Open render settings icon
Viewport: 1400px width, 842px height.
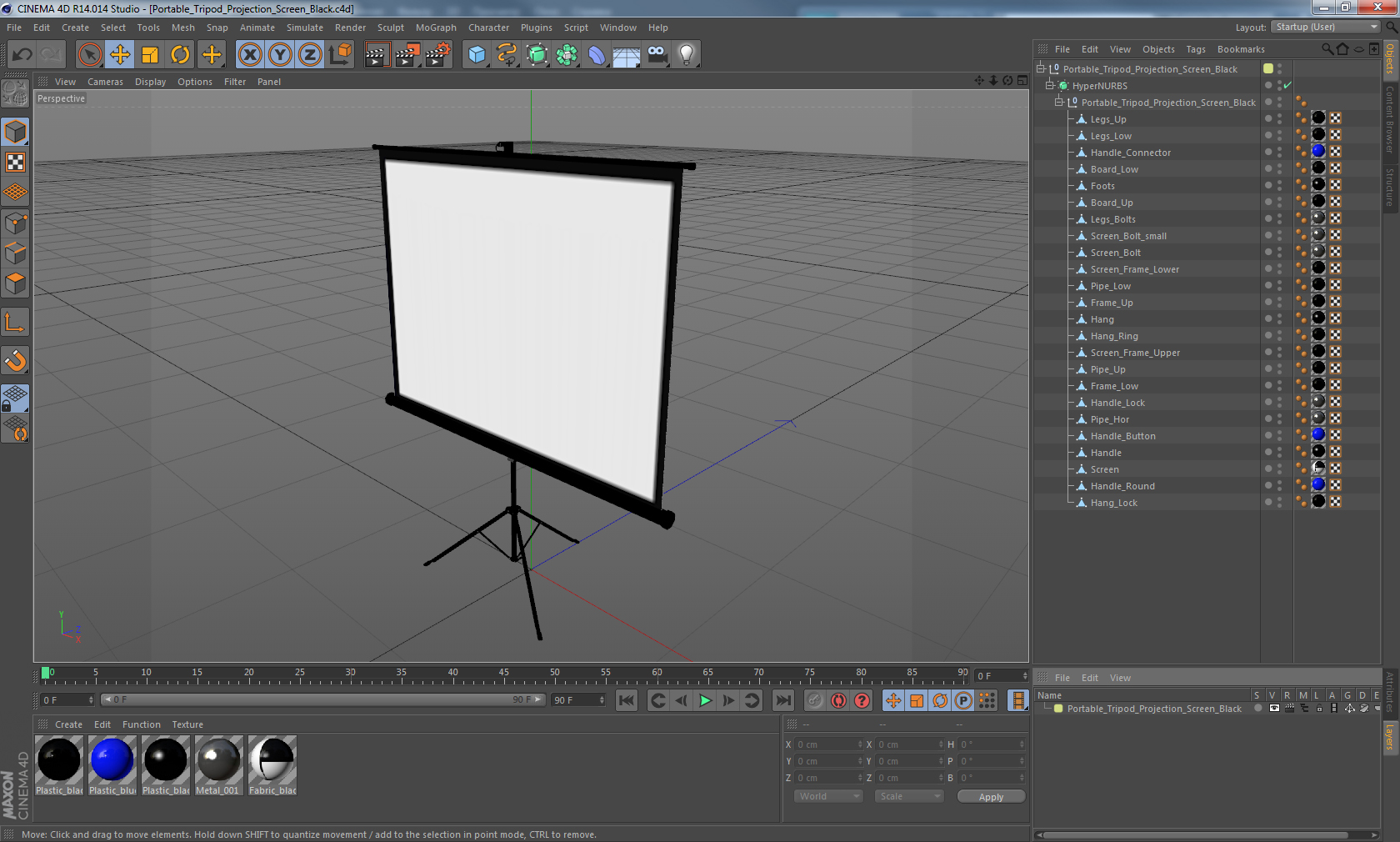point(437,55)
